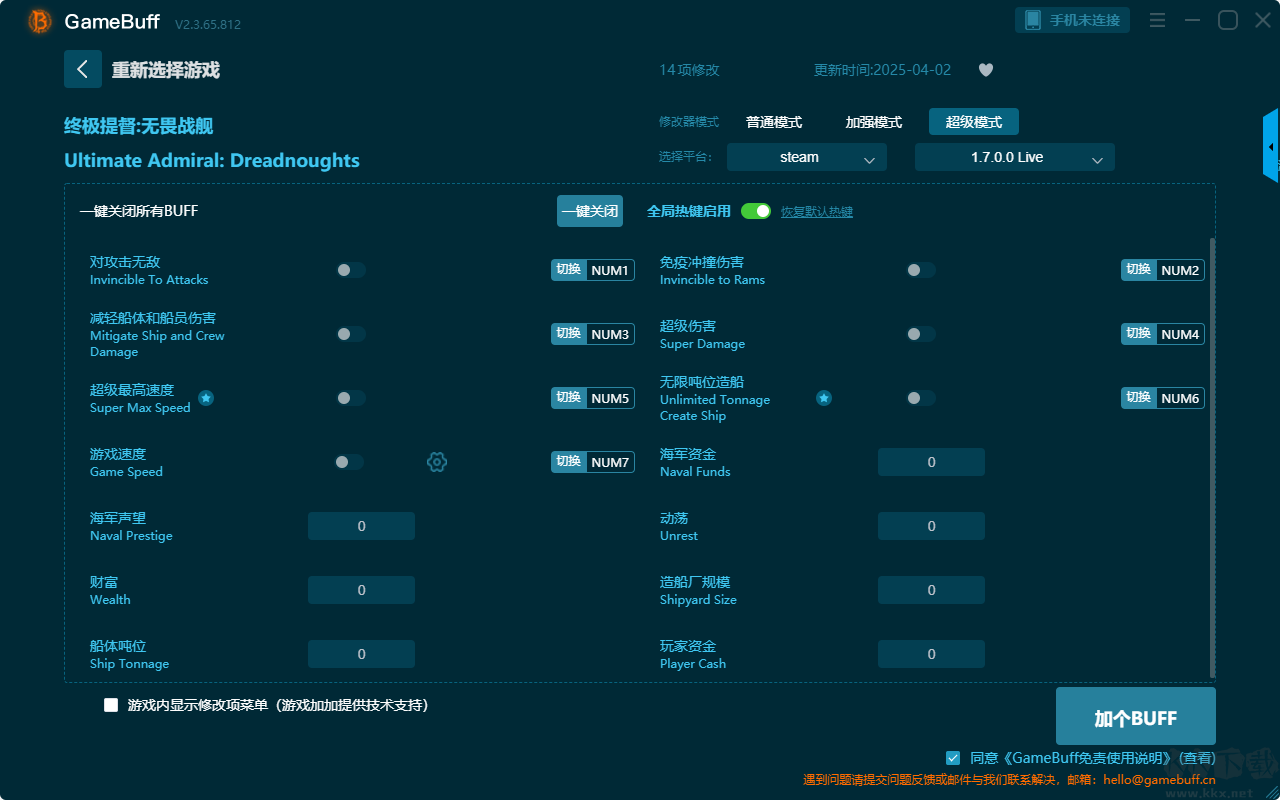Select the 普通模式 mode tab
The image size is (1280, 800).
click(x=774, y=122)
